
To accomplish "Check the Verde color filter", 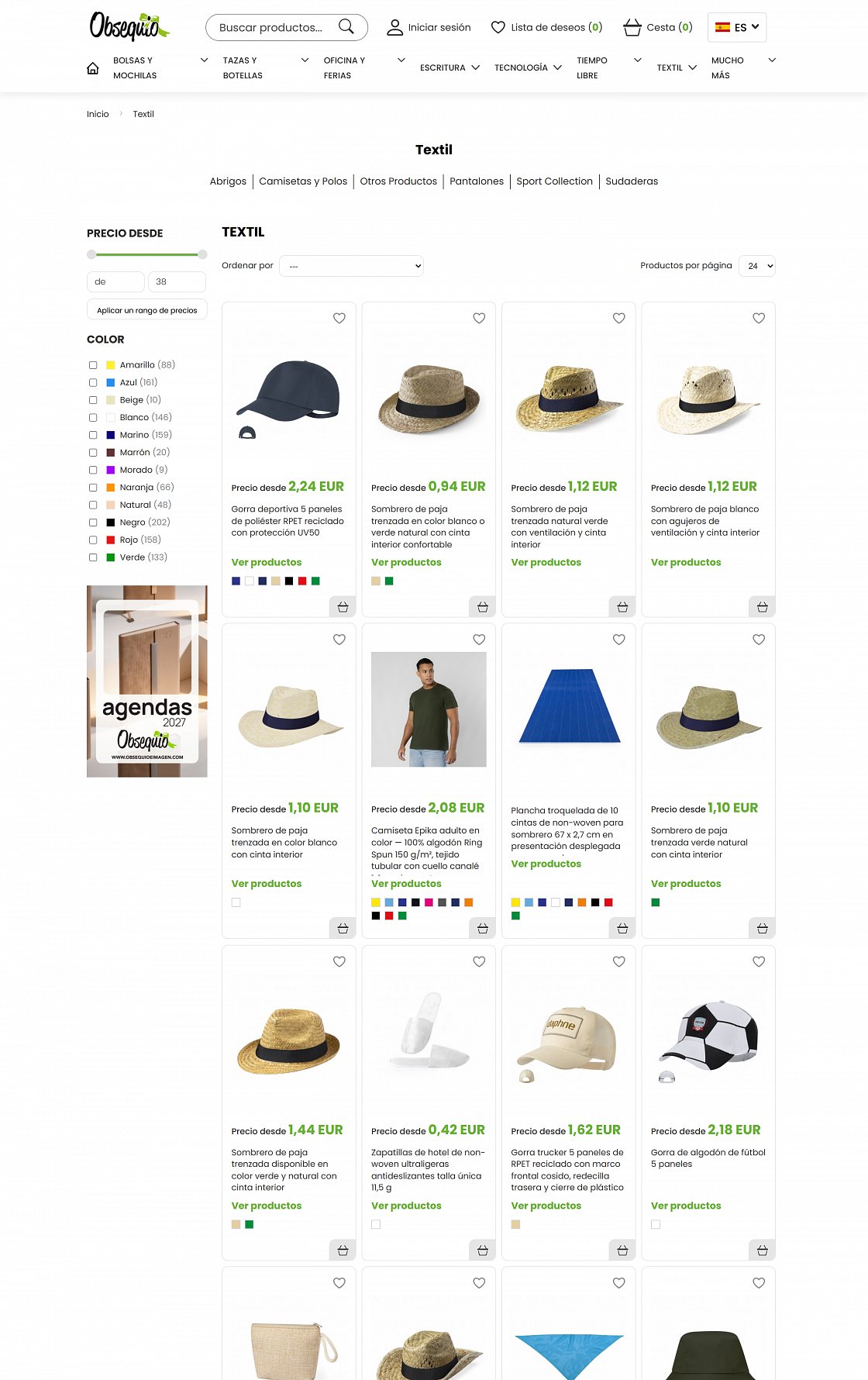I will 93,557.
